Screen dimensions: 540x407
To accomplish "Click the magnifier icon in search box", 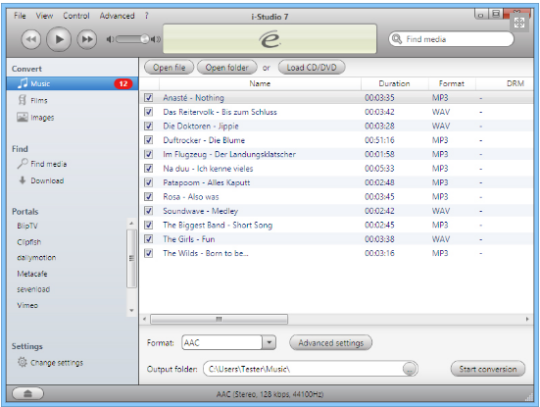I will coord(397,39).
